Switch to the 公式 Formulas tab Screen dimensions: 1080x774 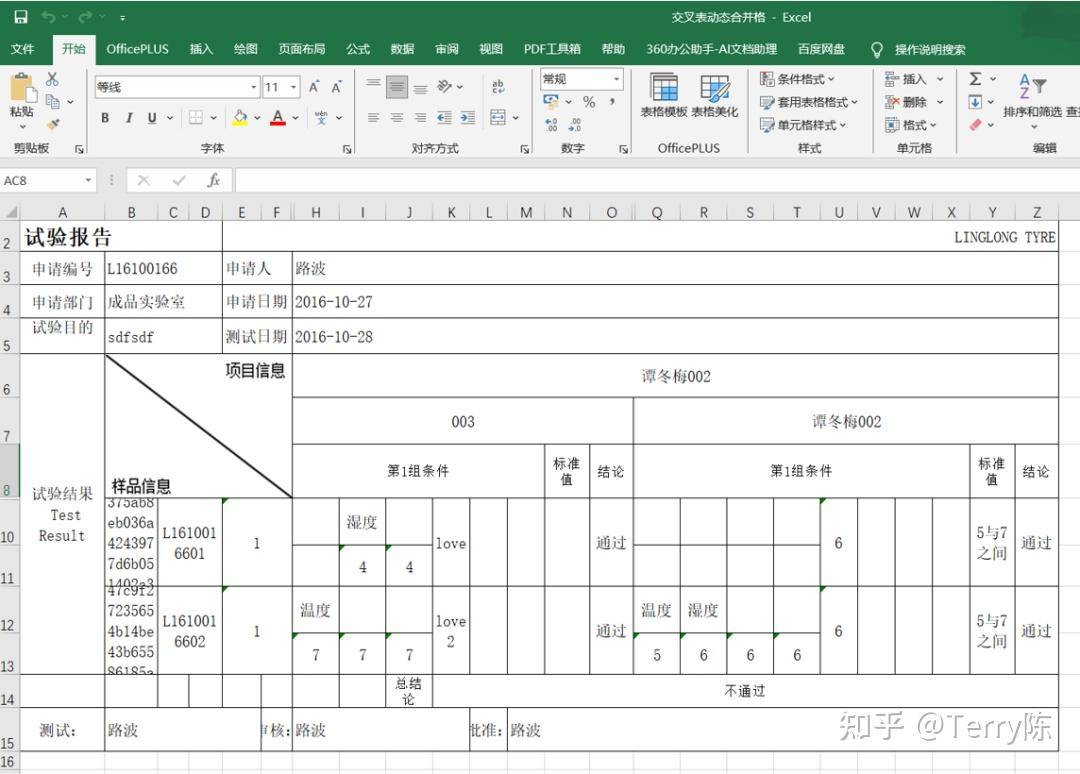(x=358, y=49)
